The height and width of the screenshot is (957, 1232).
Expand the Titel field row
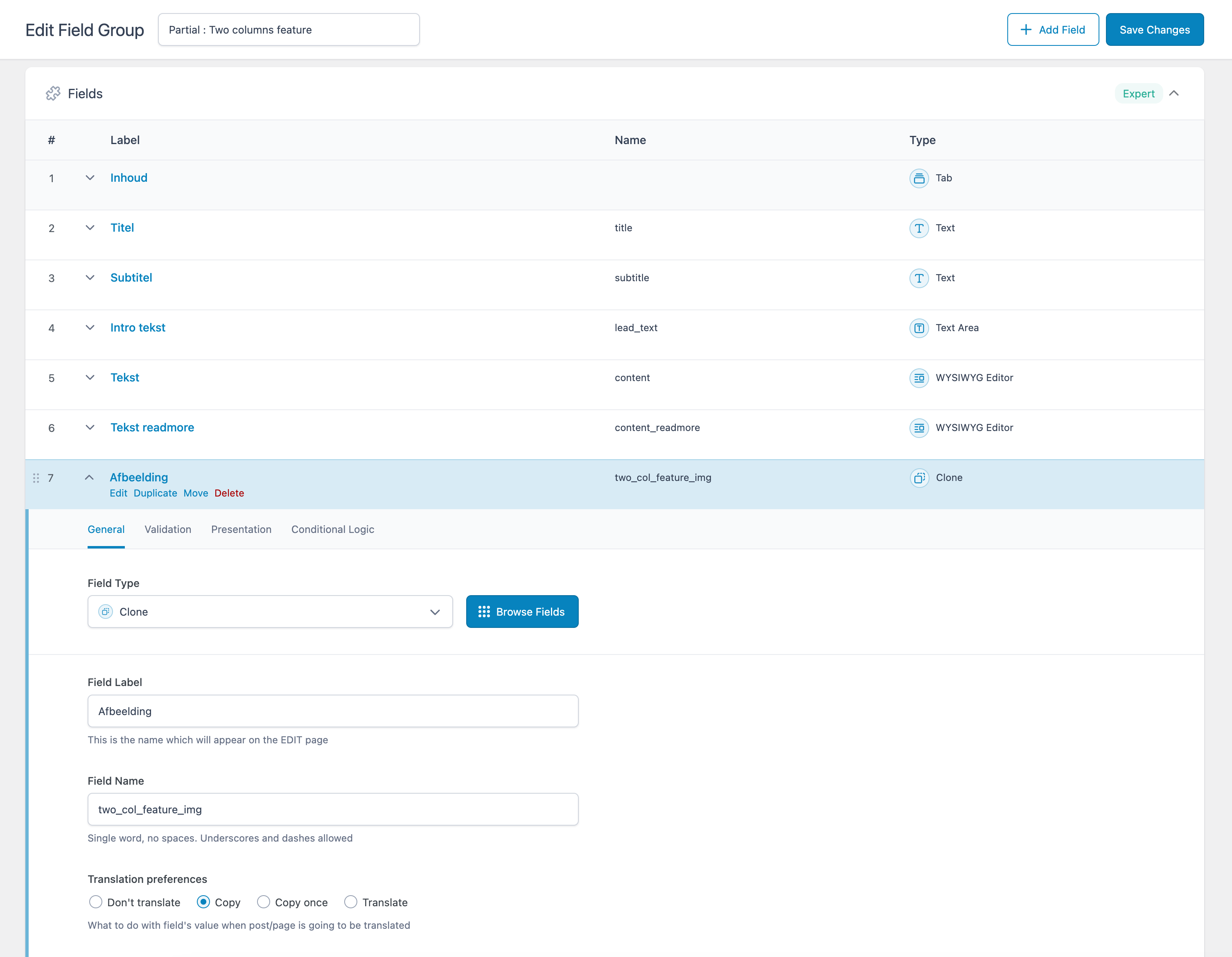click(x=90, y=228)
